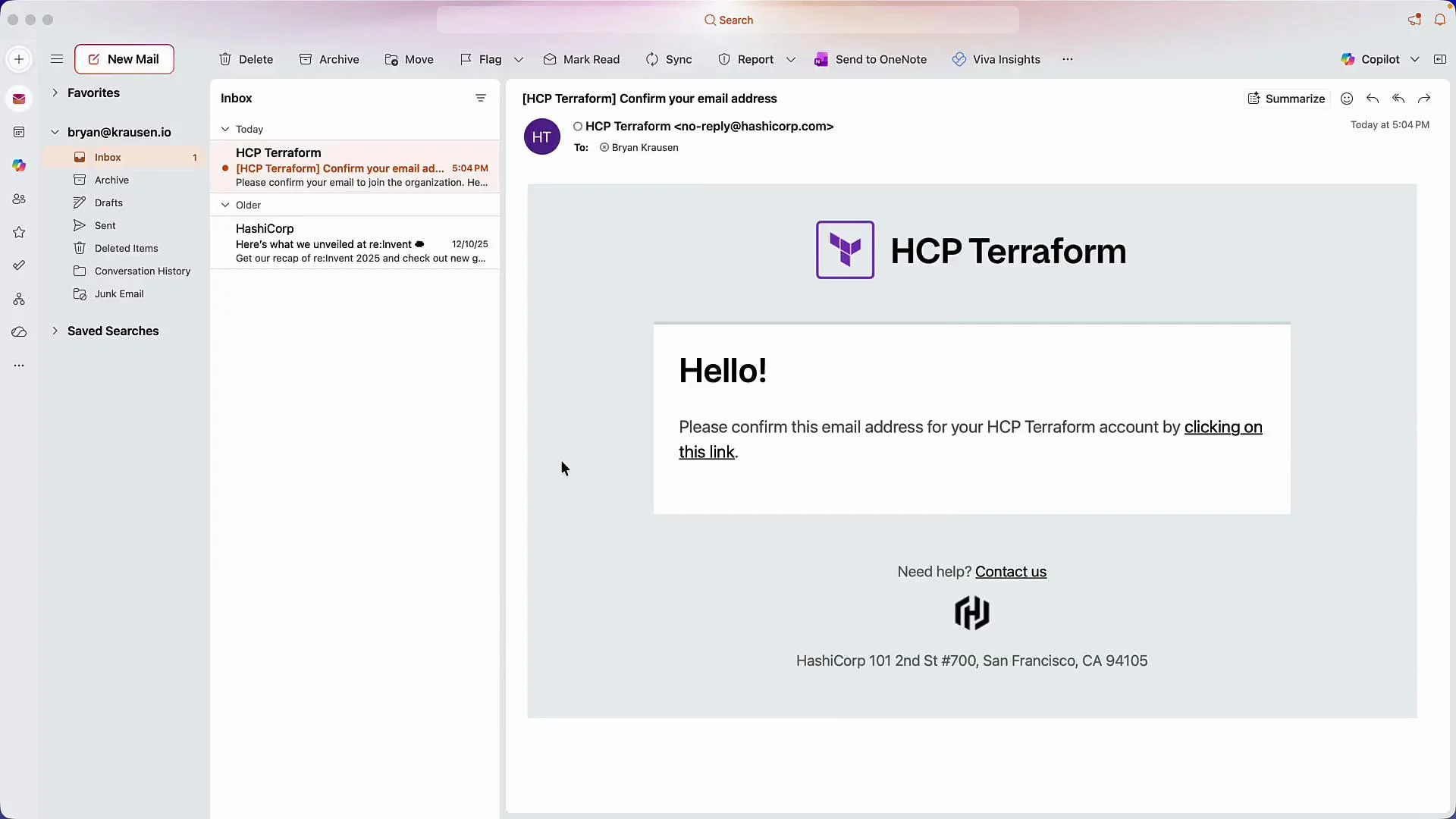Screen dimensions: 1456x819
Task: Open the Junk Email folder
Action: [124, 293]
